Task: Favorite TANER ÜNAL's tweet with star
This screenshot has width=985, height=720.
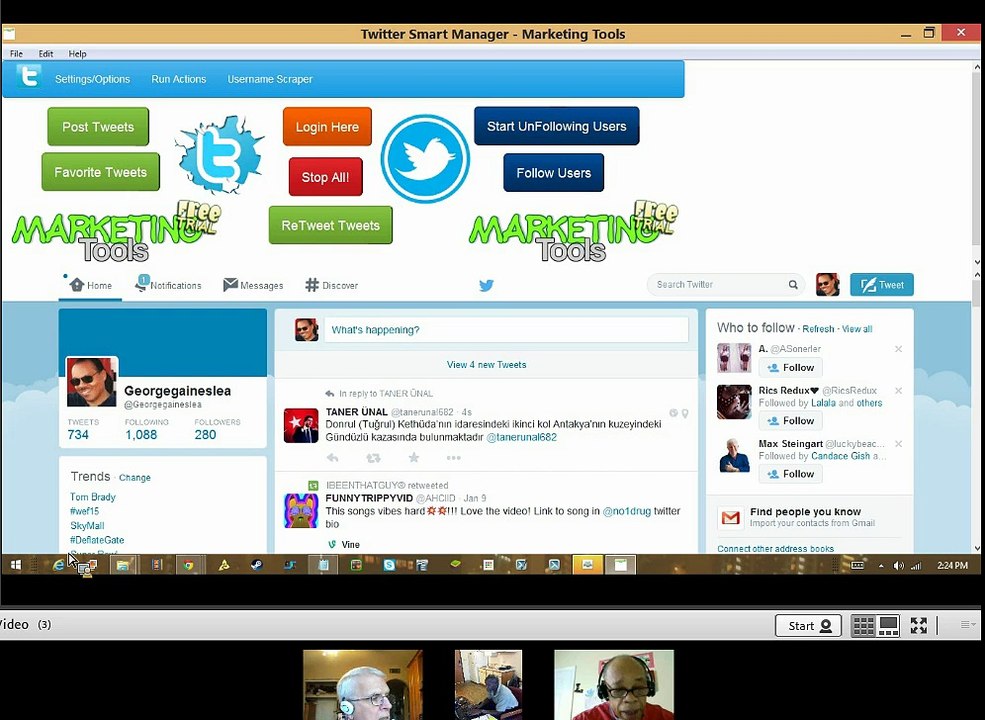Action: point(414,457)
